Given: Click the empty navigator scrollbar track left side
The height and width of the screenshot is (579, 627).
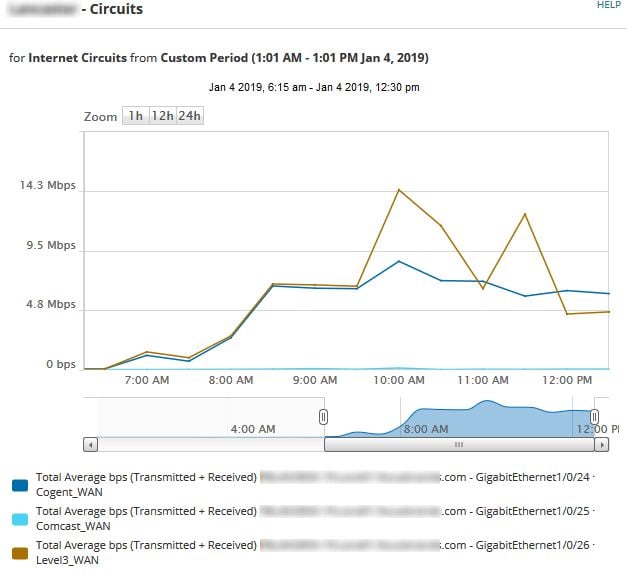Looking at the screenshot, I should point(211,445).
